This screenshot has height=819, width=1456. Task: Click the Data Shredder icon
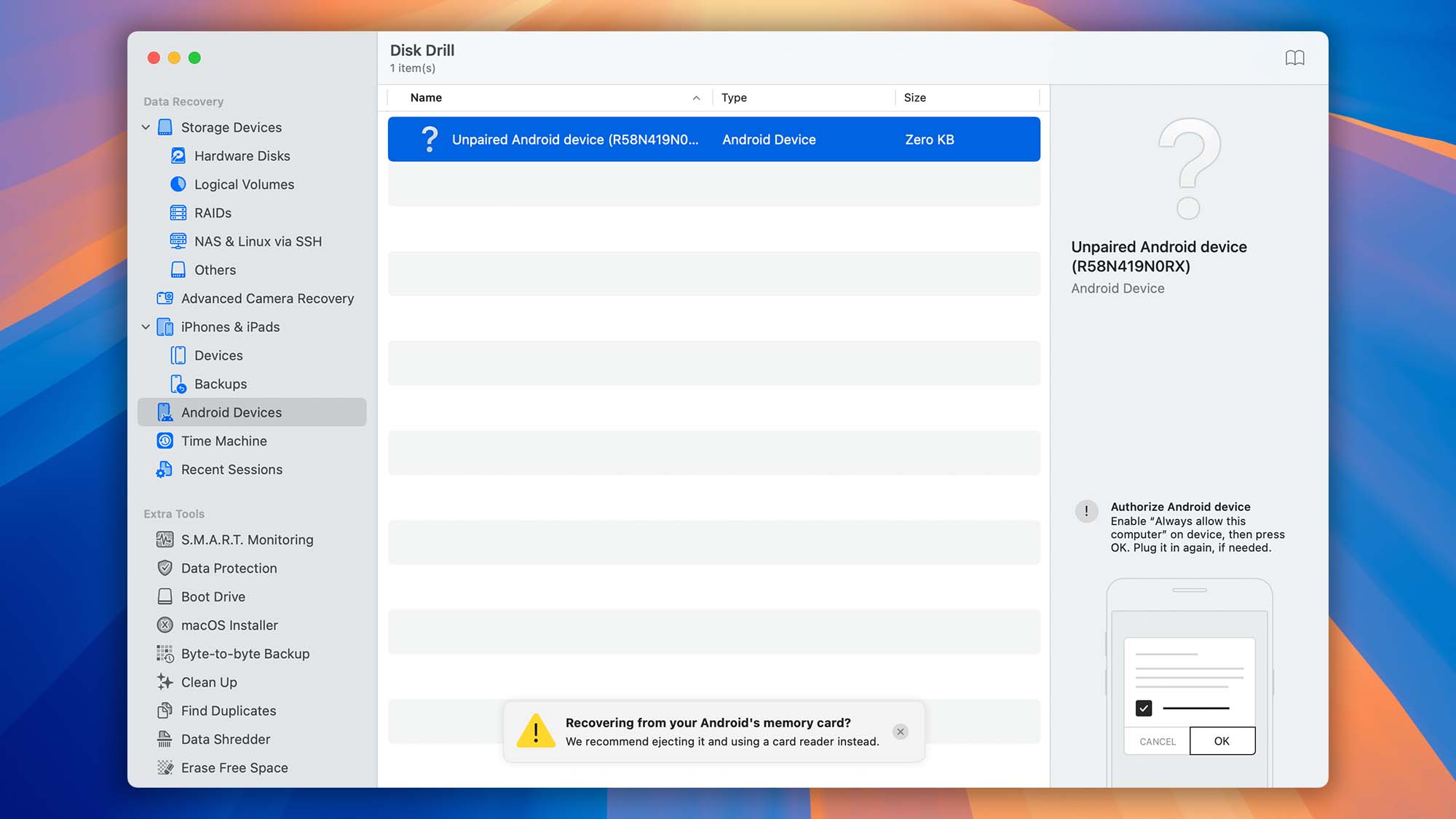pos(165,739)
